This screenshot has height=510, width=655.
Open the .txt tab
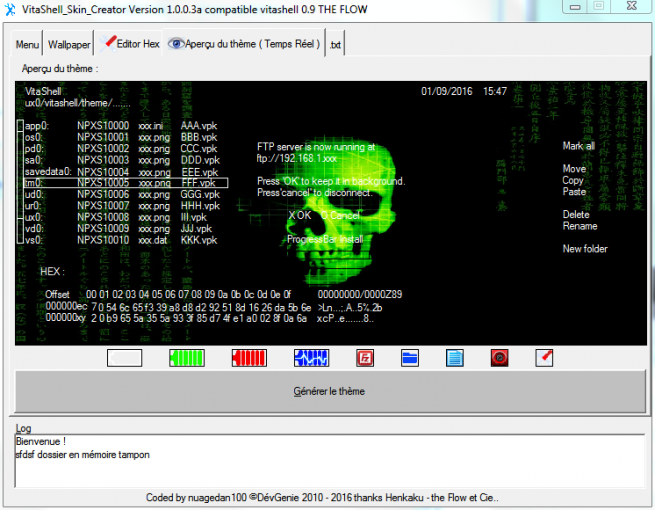click(335, 45)
